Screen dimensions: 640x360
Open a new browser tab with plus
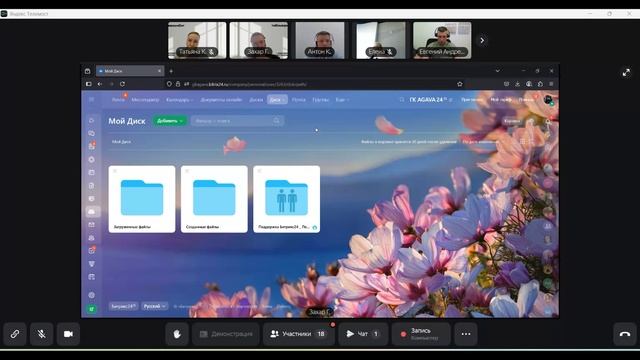171,71
